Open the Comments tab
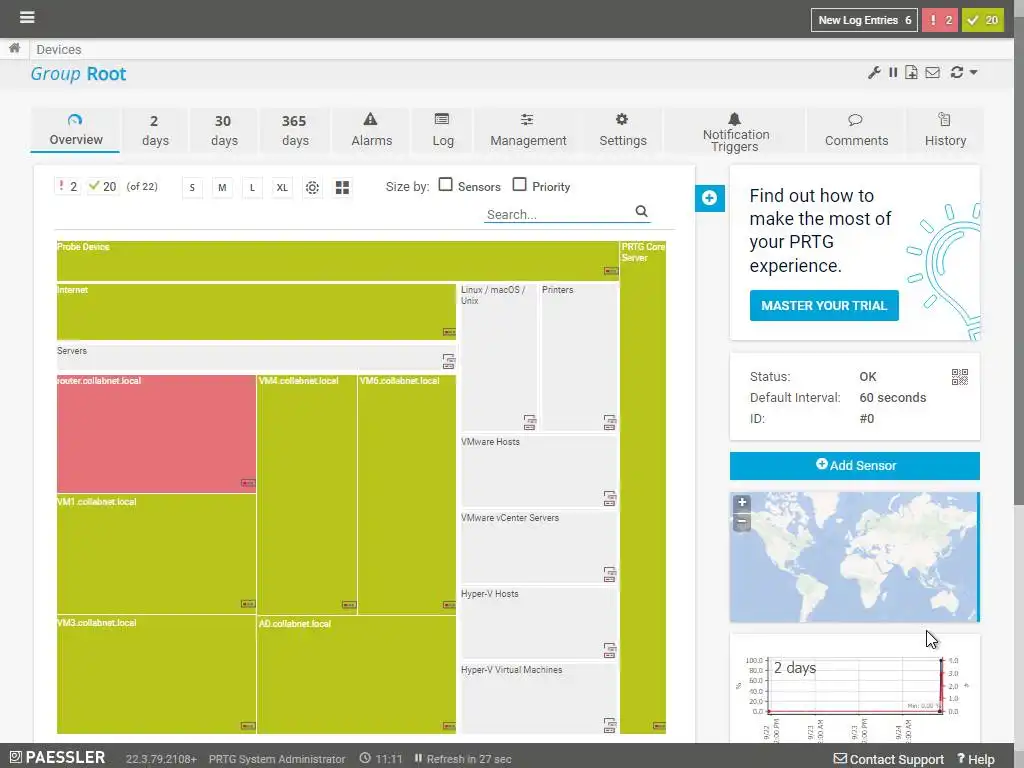This screenshot has height=768, width=1024. click(856, 130)
